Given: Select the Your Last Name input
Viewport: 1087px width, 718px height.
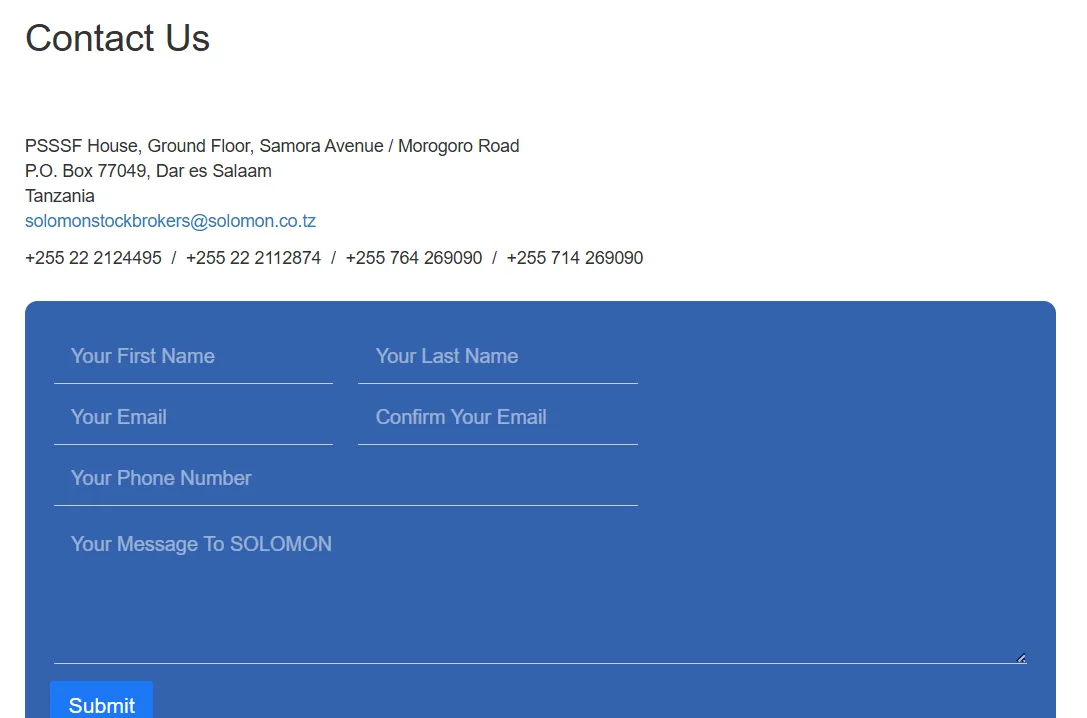Looking at the screenshot, I should click(497, 357).
